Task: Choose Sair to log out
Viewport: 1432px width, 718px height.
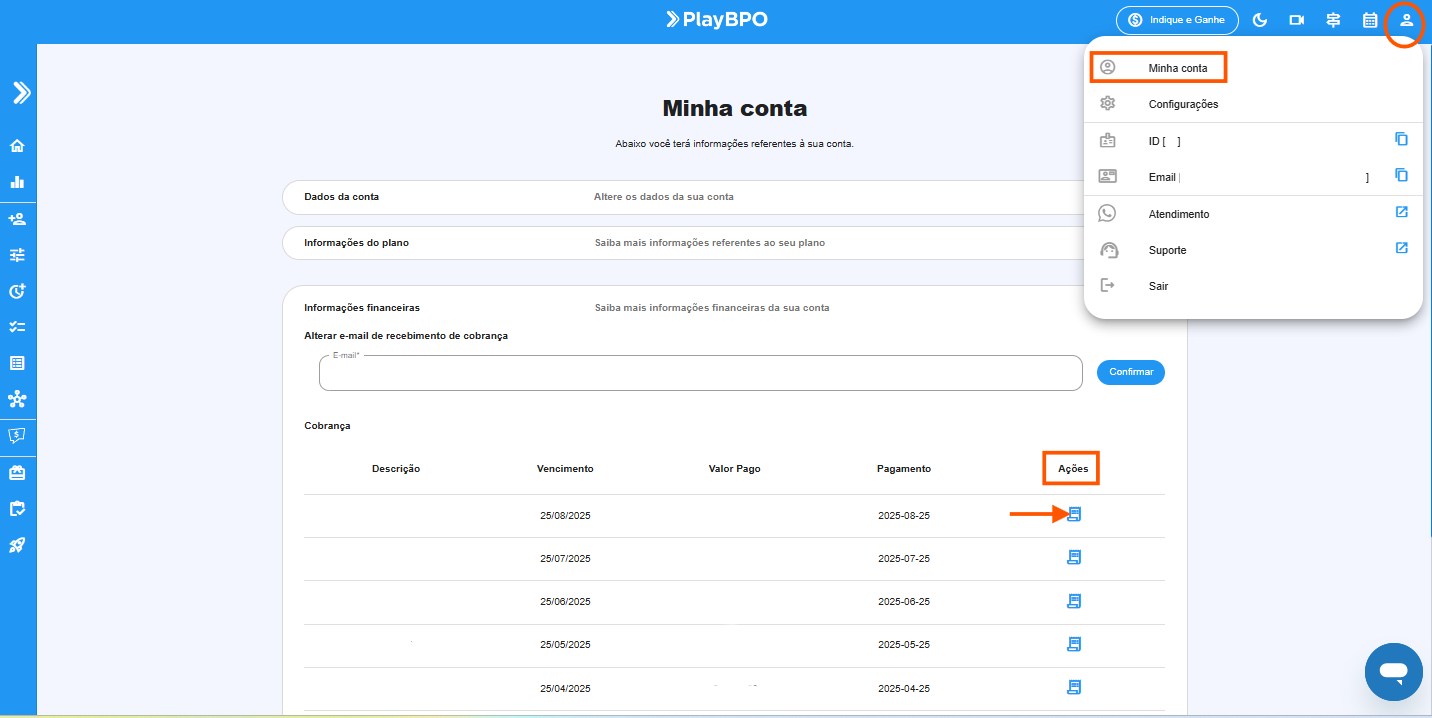Action: point(1158,286)
